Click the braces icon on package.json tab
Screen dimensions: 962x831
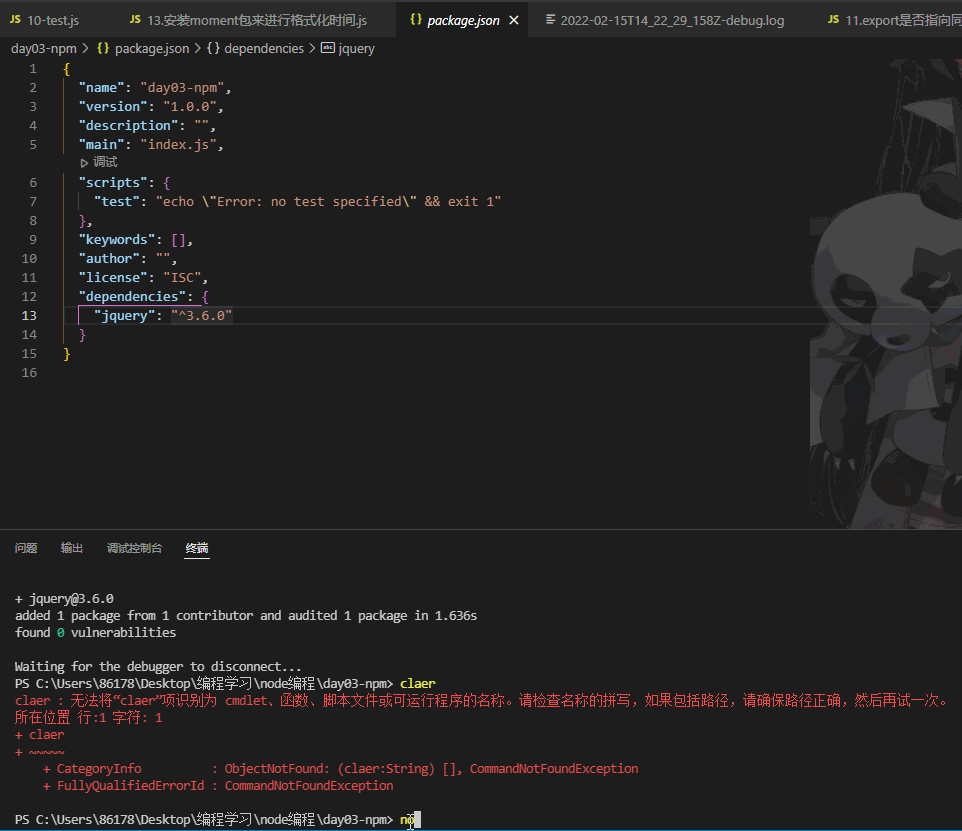[416, 20]
